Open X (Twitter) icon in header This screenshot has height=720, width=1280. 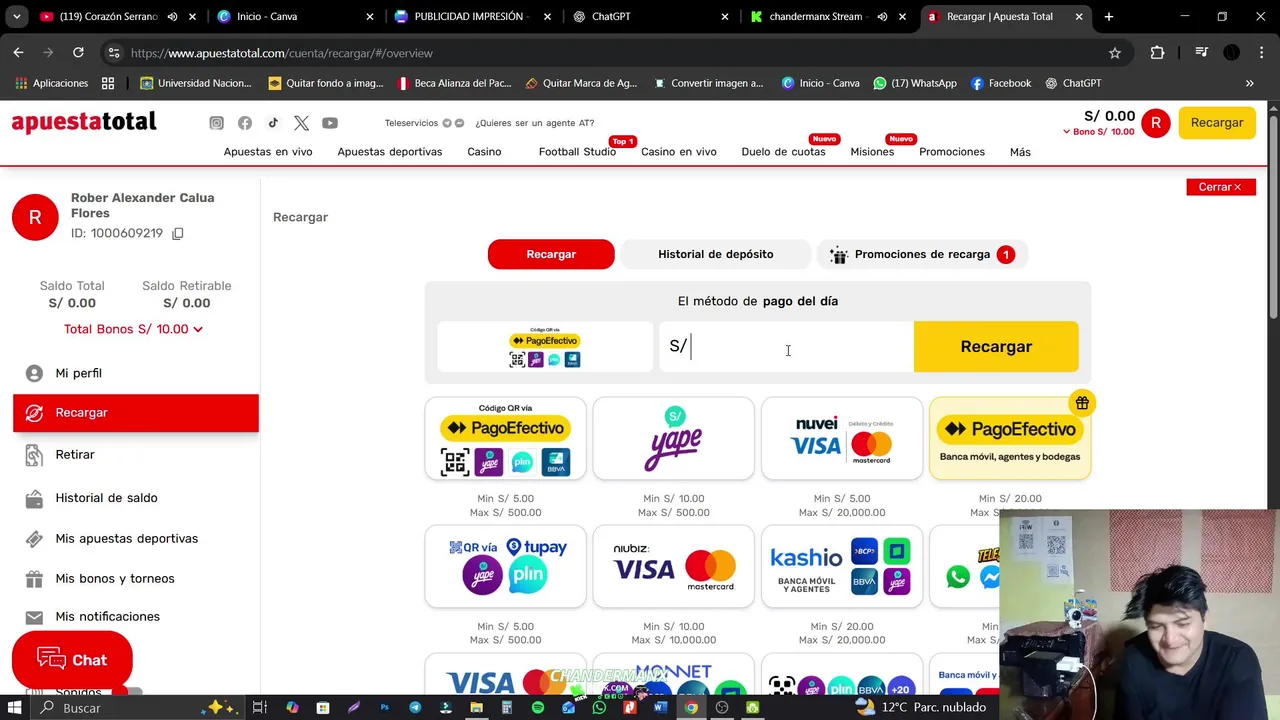pos(301,123)
